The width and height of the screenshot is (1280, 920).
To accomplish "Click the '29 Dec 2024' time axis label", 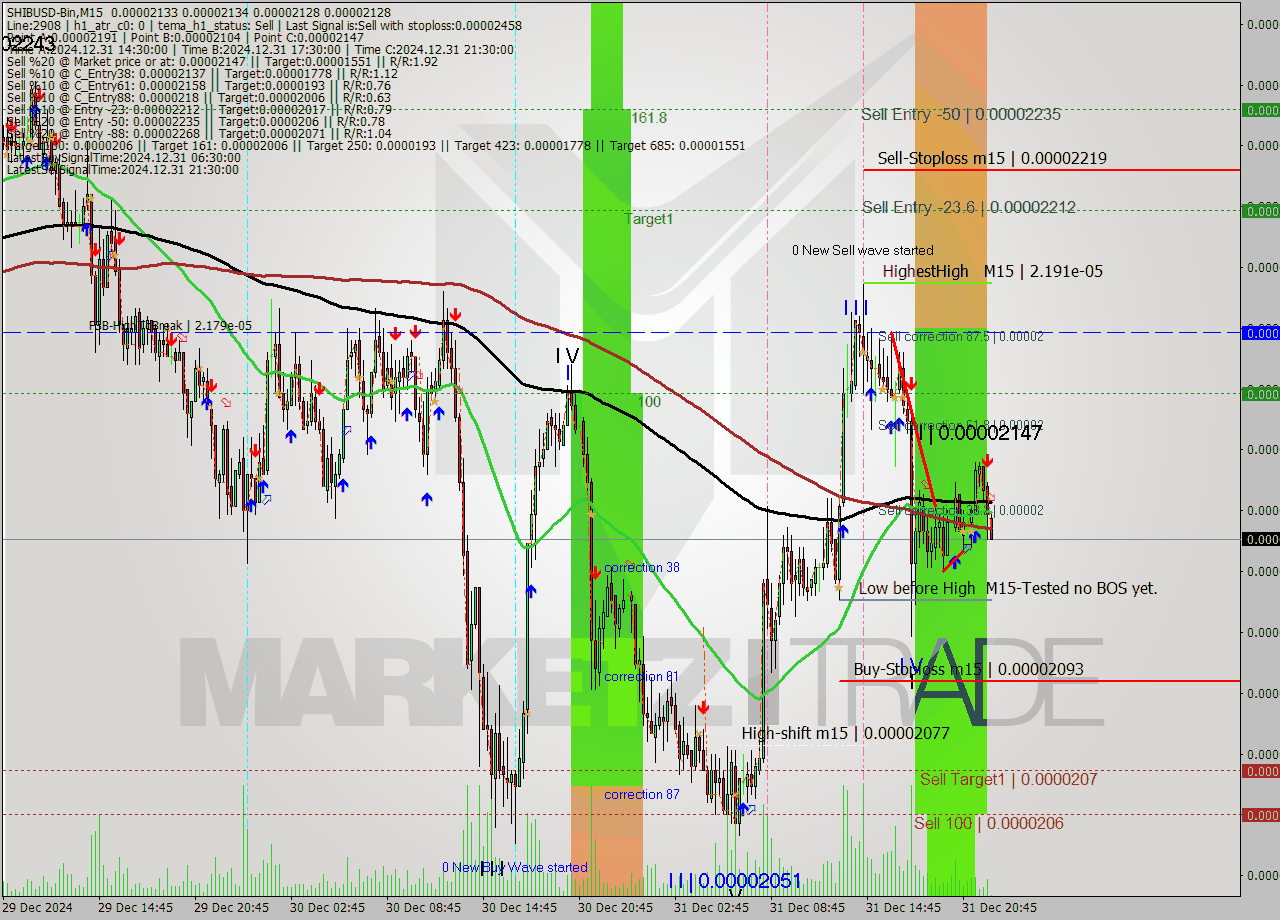I will point(37,908).
